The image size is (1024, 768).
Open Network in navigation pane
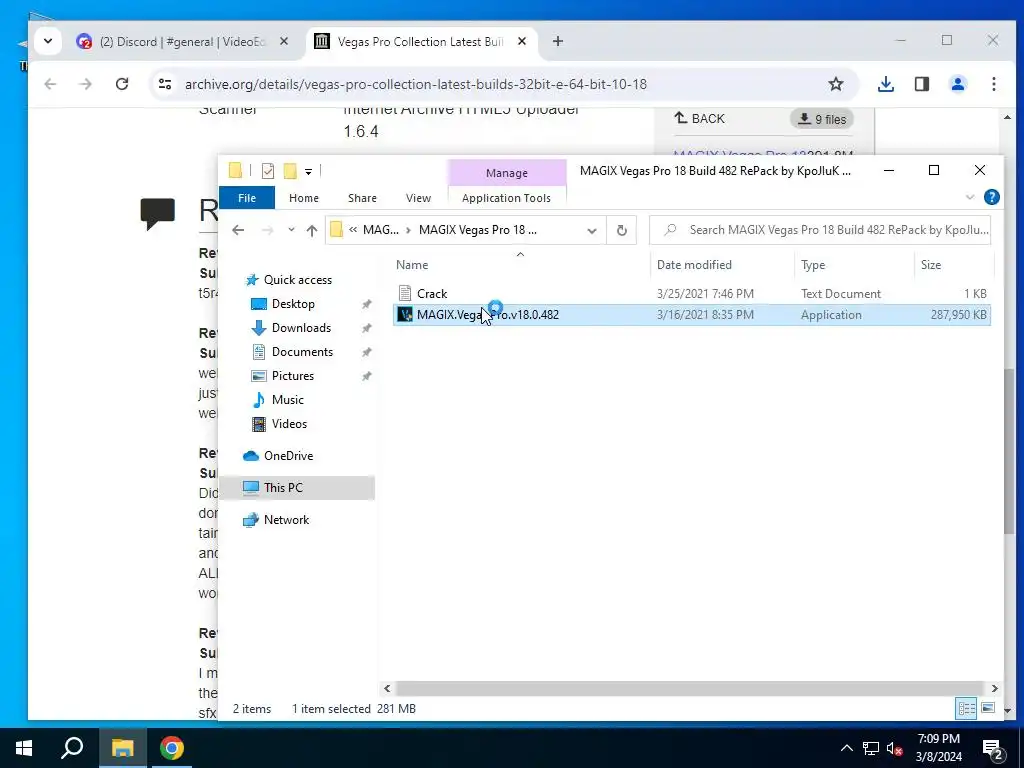(x=286, y=520)
